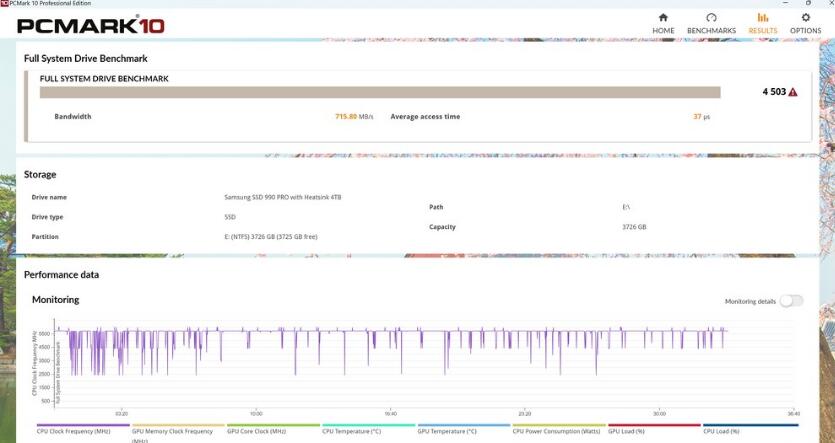Open Options via the gear icon
Screen dimensions: 835x443
pyautogui.click(x=806, y=18)
